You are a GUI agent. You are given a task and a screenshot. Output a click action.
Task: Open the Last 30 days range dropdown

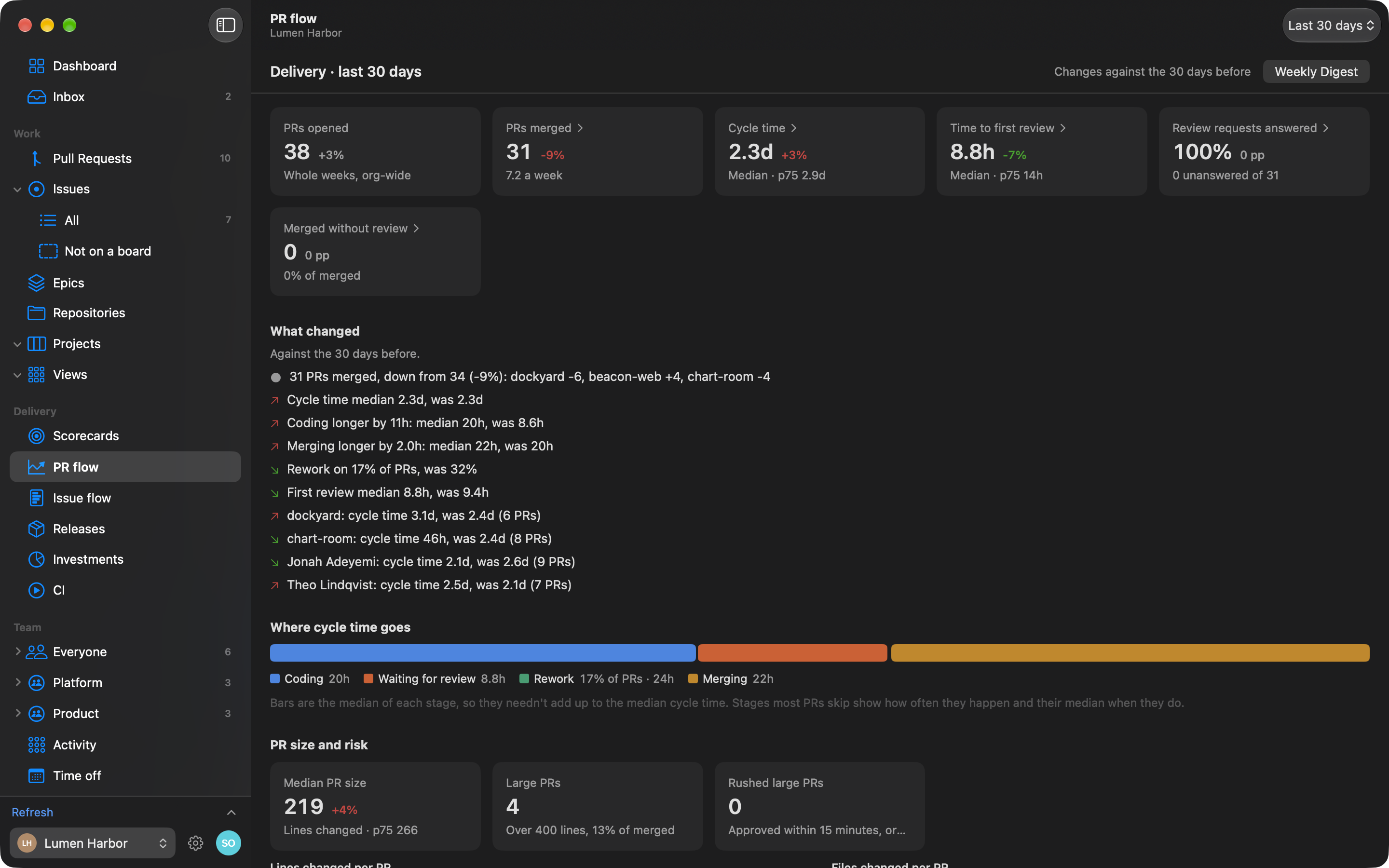[1331, 25]
